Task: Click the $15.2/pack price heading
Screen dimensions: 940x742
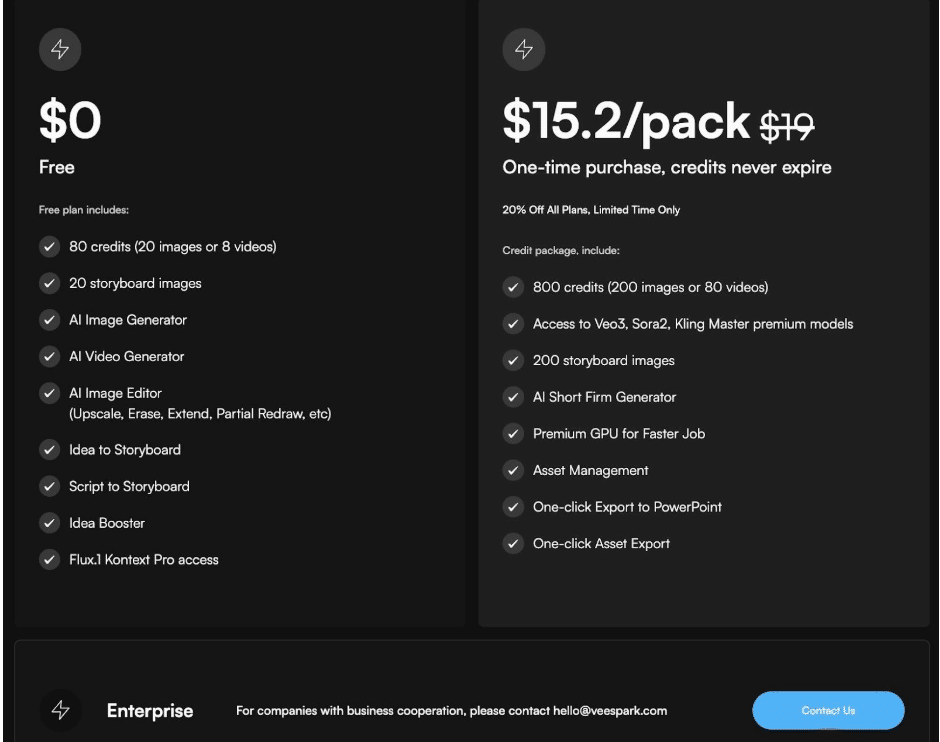Action: coord(626,122)
